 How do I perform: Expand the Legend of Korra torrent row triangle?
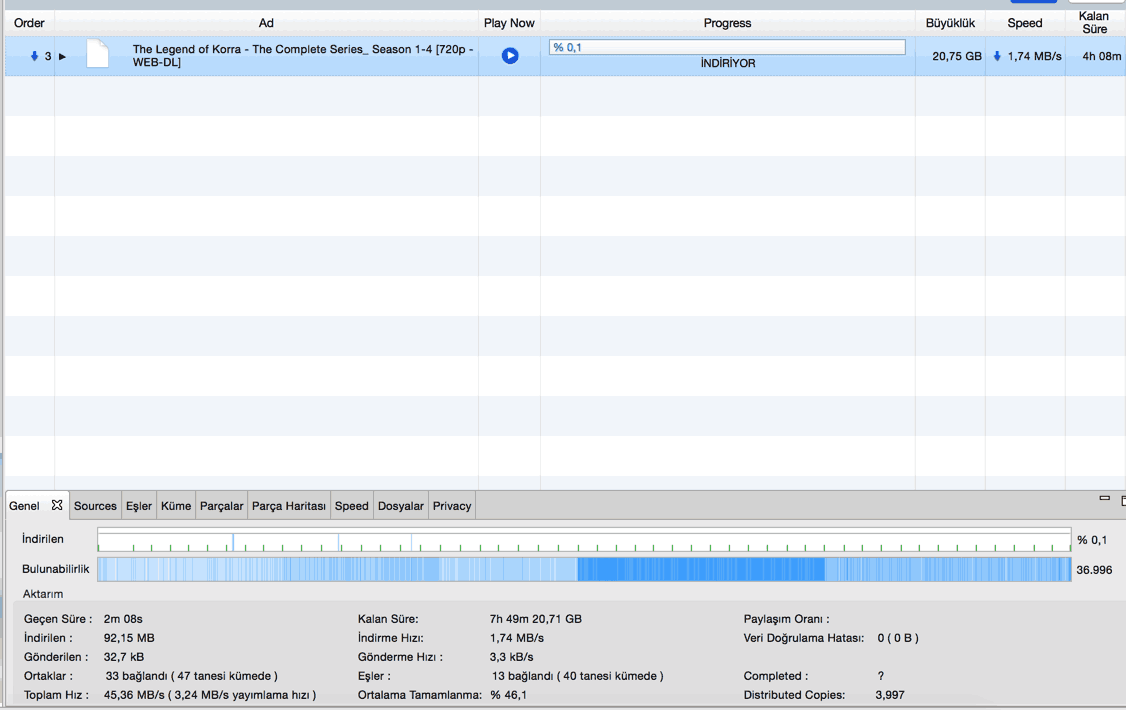pos(62,56)
